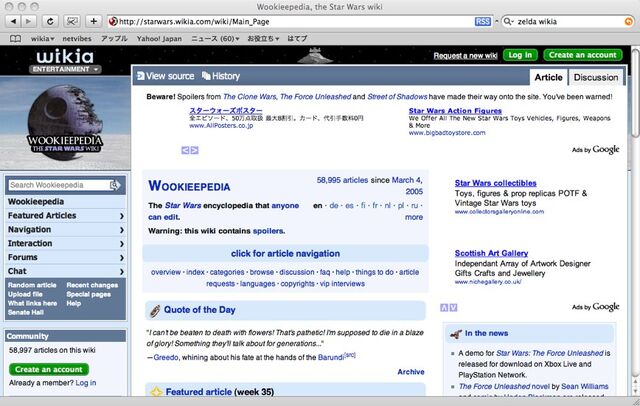This screenshot has height=406, width=640.
Task: Click 'click for article navigation' link
Action: 285,253
